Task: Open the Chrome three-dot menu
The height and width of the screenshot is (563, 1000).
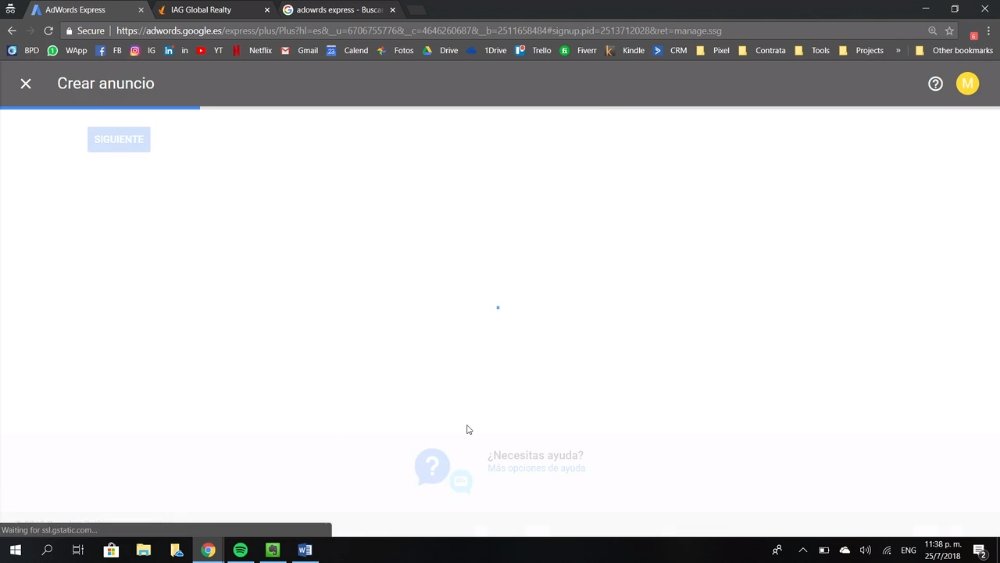Action: [989, 31]
